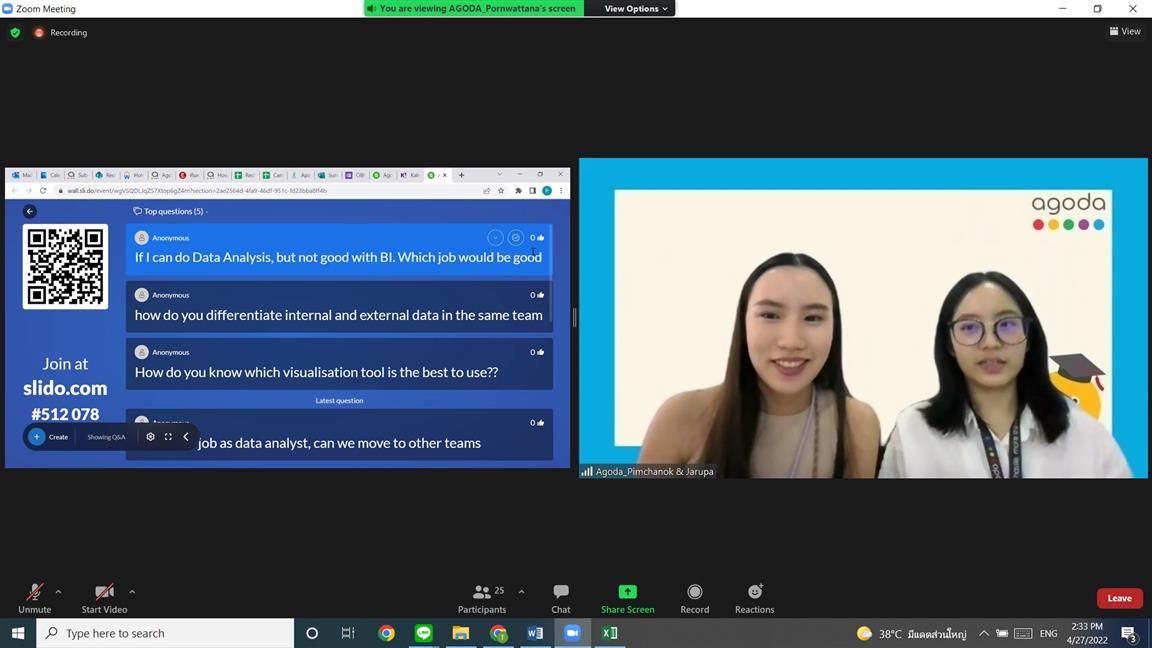Open Excel from the taskbar
Image resolution: width=1152 pixels, height=648 pixels.
pos(609,633)
